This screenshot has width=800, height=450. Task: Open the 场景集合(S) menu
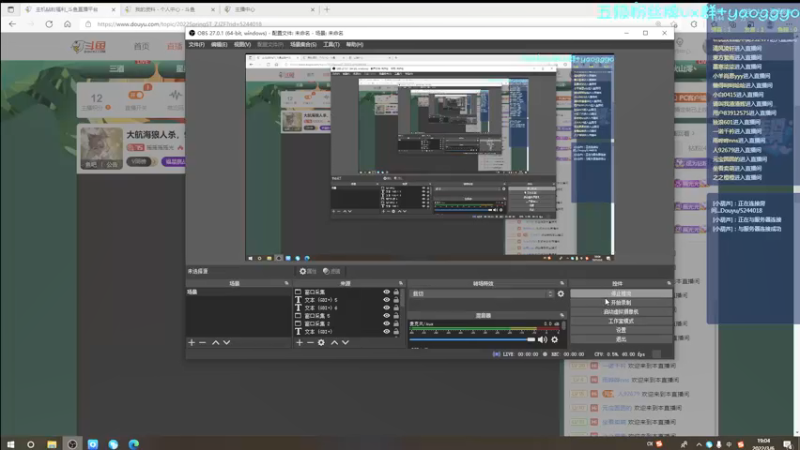(x=303, y=44)
